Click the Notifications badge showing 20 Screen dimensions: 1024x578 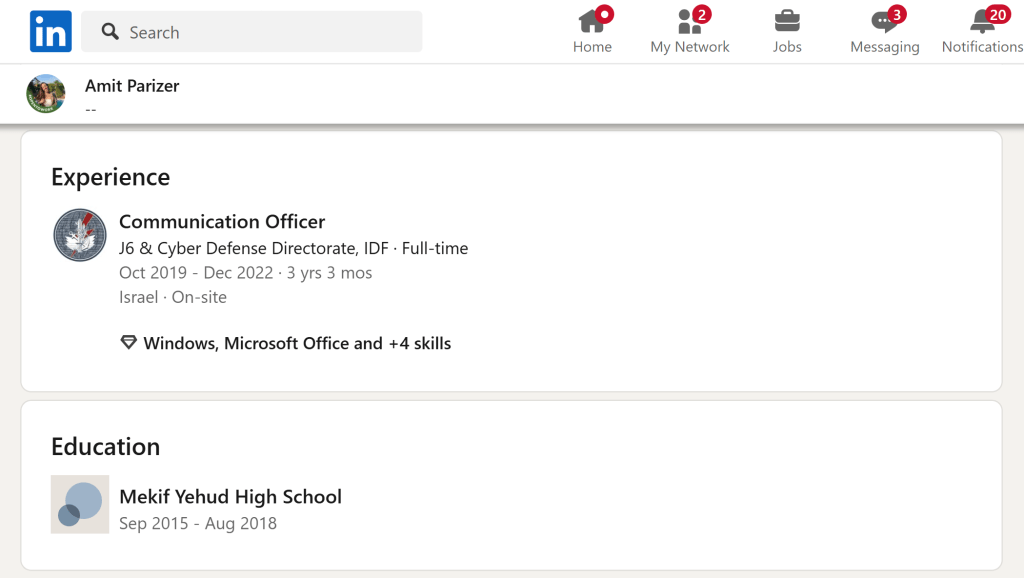tap(997, 14)
